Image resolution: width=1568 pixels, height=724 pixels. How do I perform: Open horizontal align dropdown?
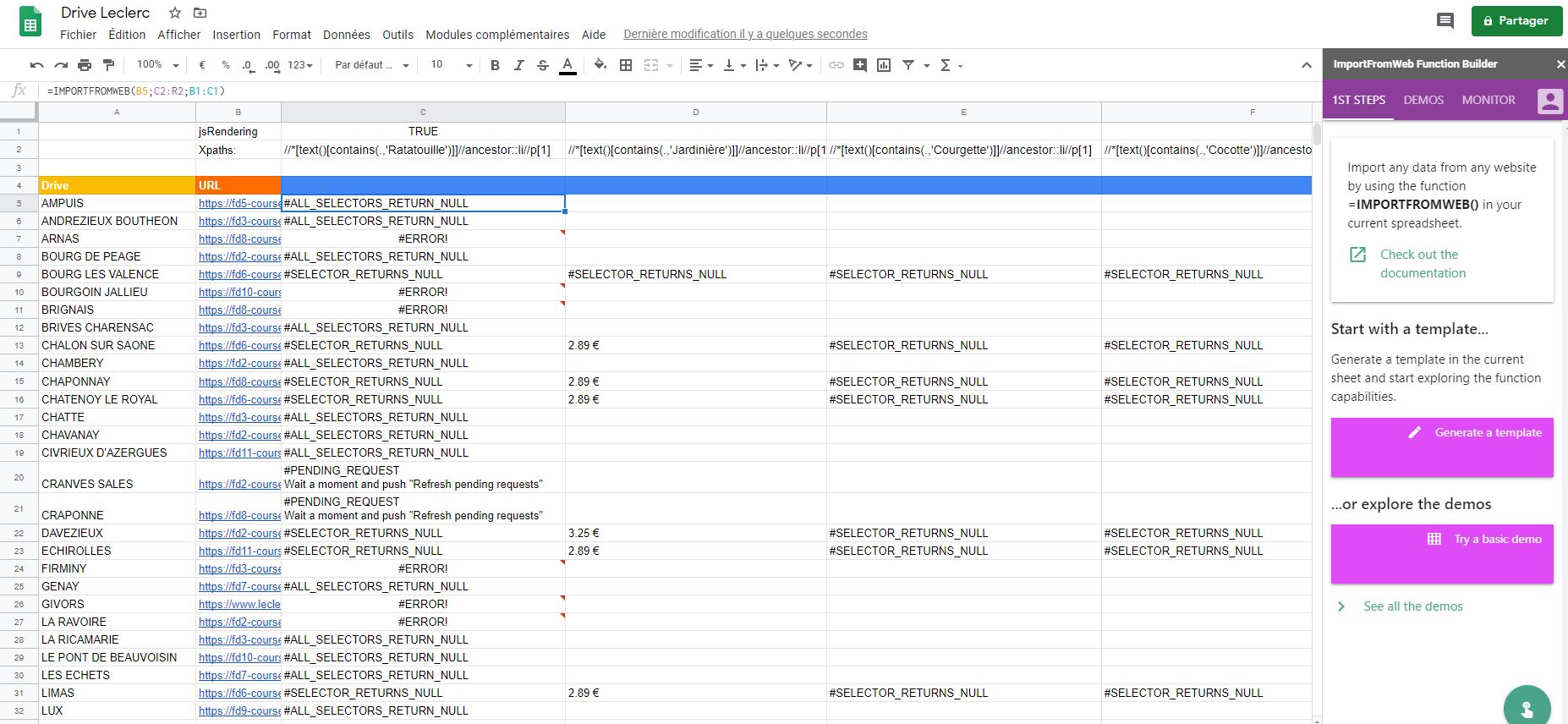pyautogui.click(x=701, y=65)
